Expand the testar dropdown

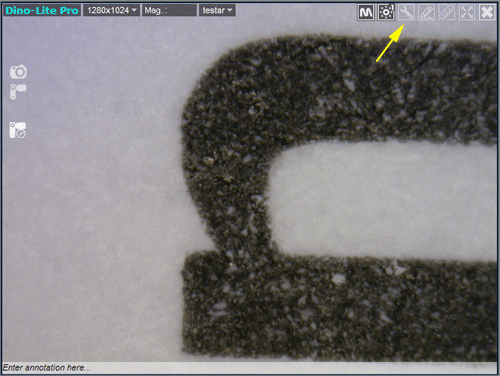tap(217, 10)
